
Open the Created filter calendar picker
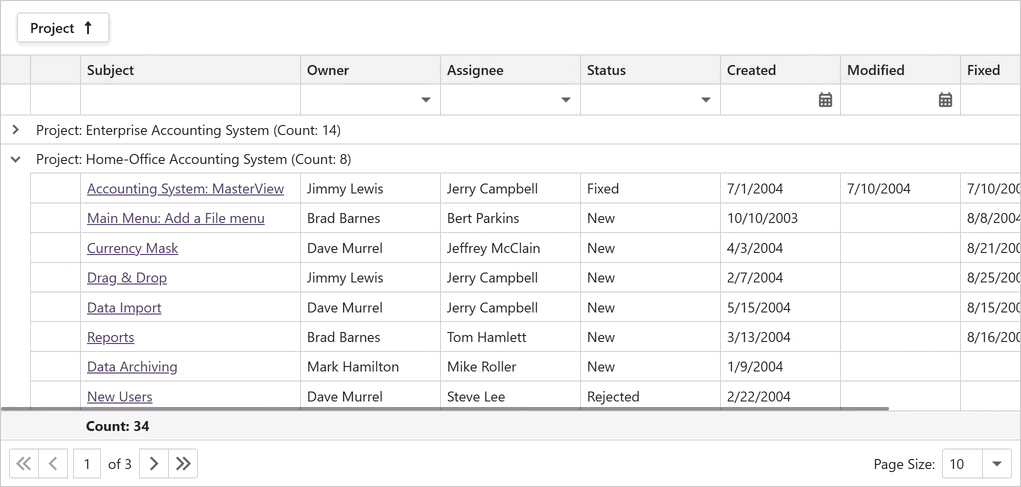[825, 100]
